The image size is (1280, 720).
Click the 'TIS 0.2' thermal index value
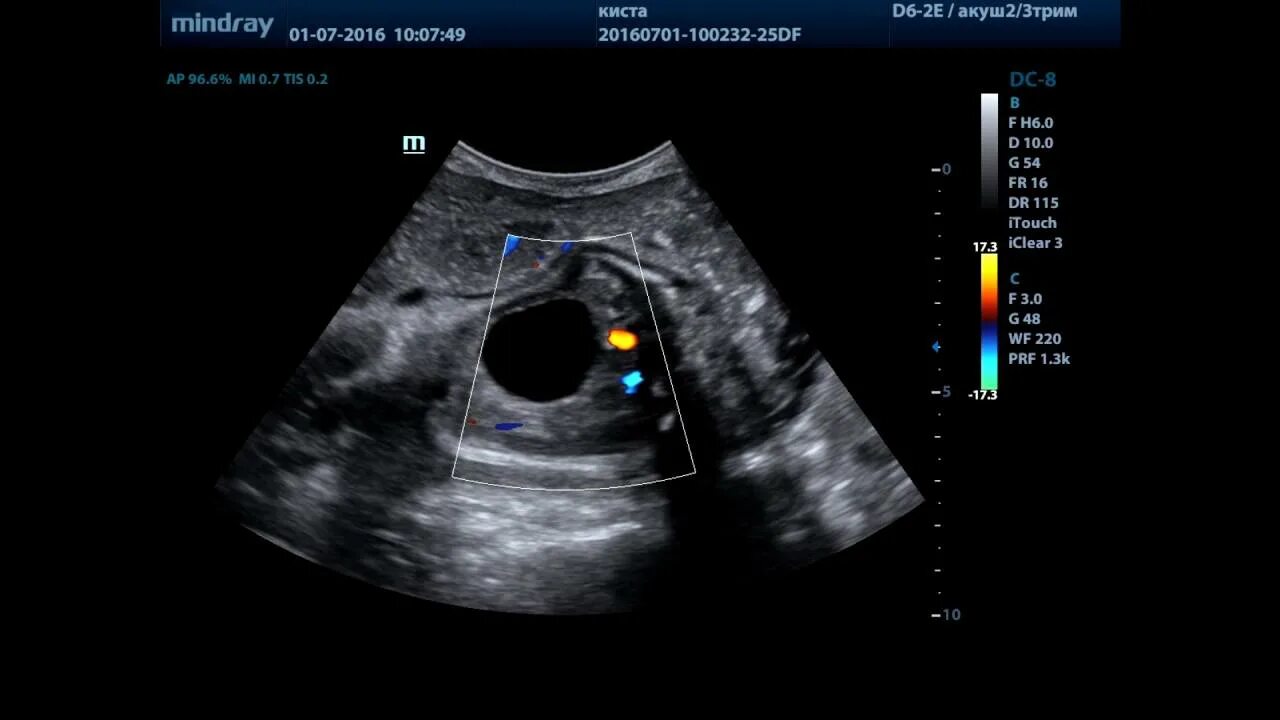pyautogui.click(x=307, y=79)
